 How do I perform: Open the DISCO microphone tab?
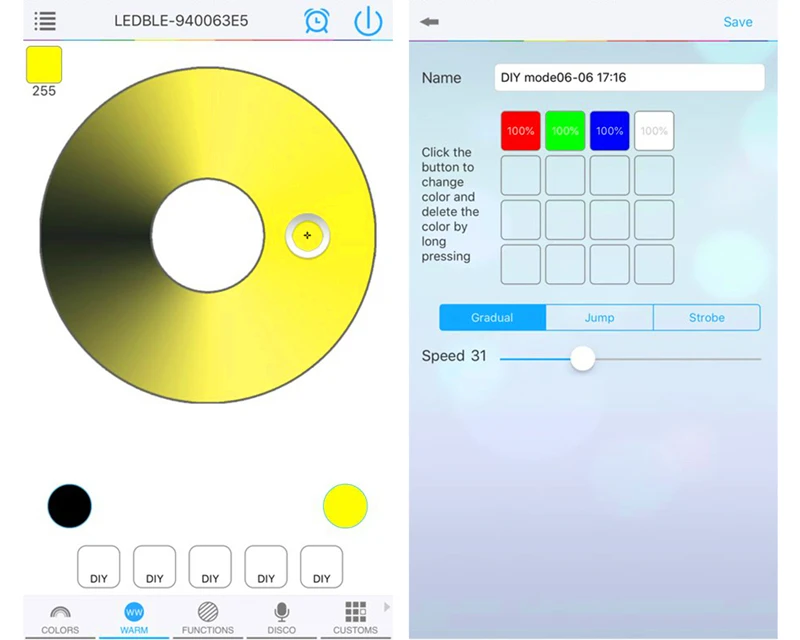(x=282, y=619)
